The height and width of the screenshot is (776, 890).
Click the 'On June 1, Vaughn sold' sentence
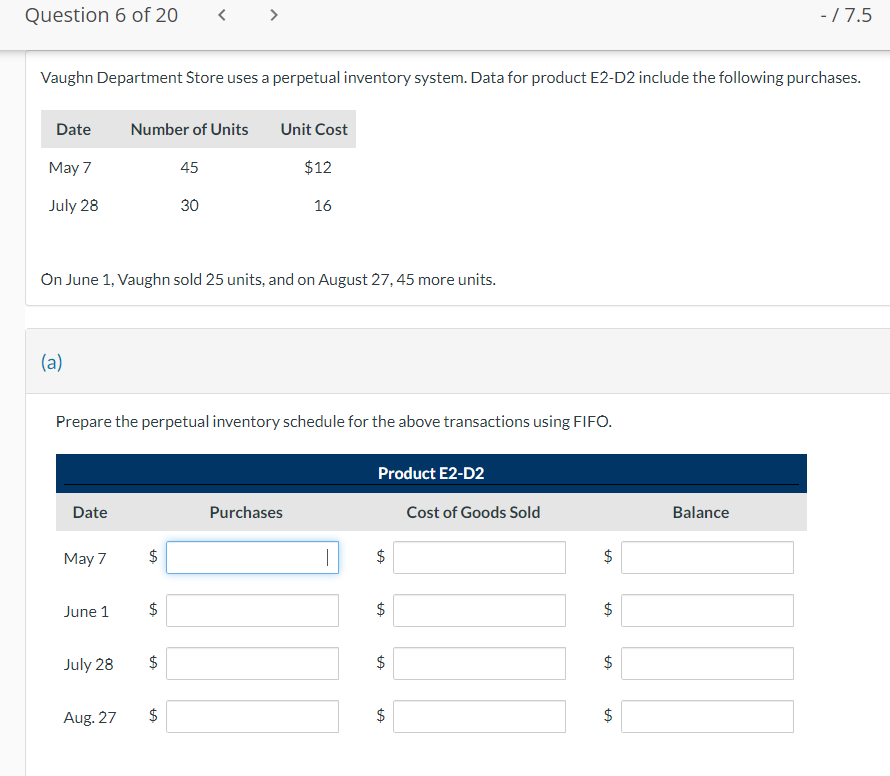click(x=268, y=280)
